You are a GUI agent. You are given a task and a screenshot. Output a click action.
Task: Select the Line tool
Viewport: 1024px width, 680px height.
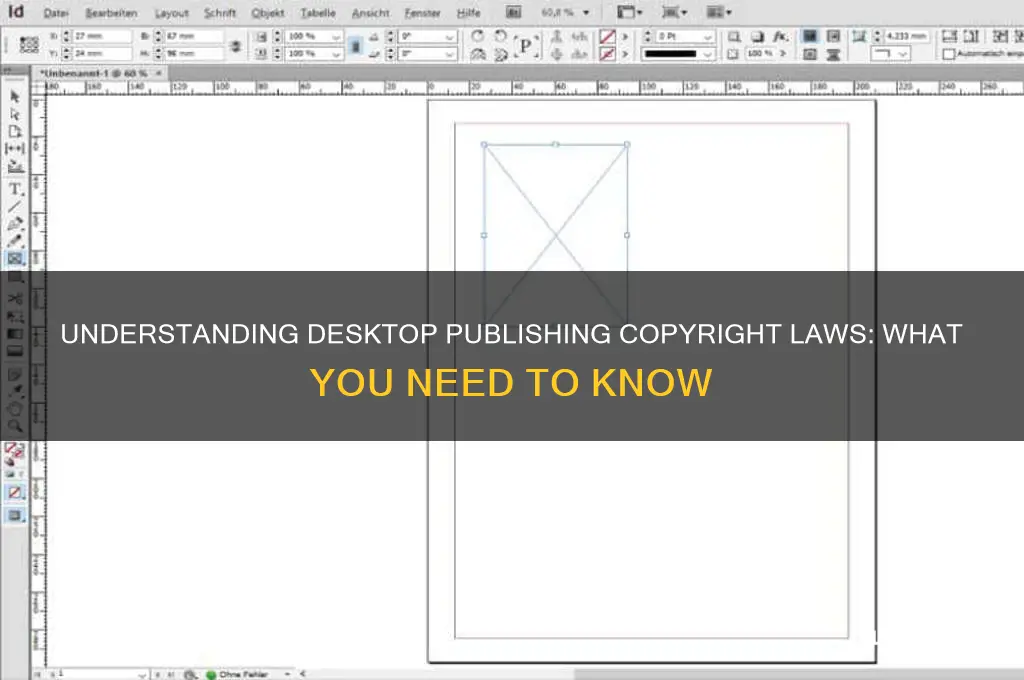[x=14, y=207]
